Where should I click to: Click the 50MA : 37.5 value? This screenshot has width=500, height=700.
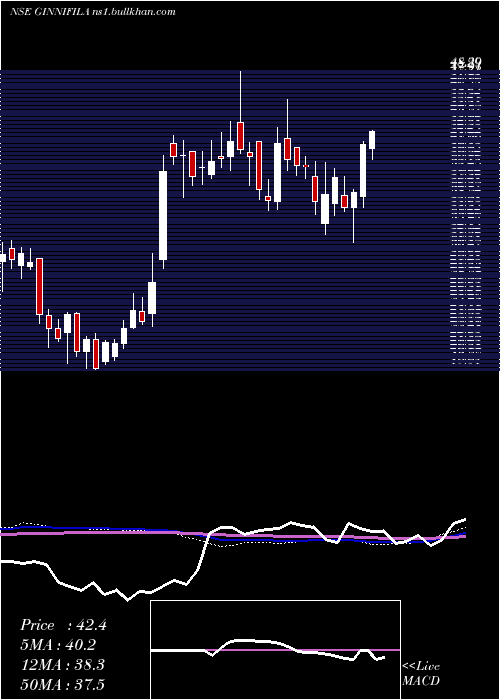(62, 684)
